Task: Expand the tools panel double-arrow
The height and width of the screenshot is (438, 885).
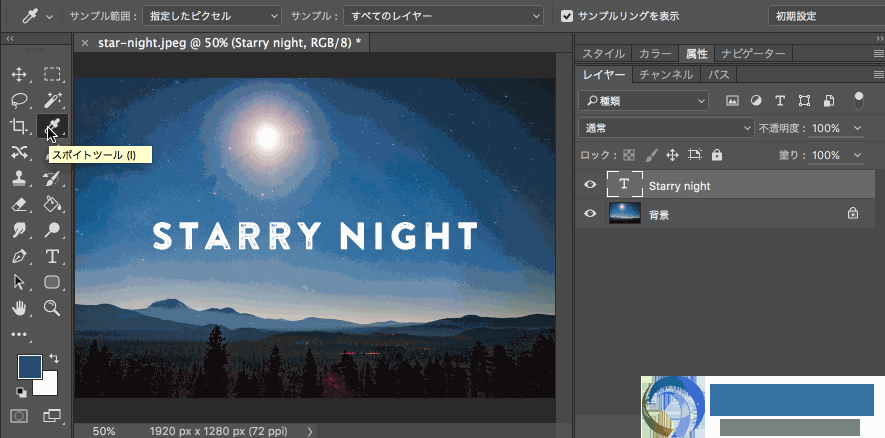Action: click(10, 38)
